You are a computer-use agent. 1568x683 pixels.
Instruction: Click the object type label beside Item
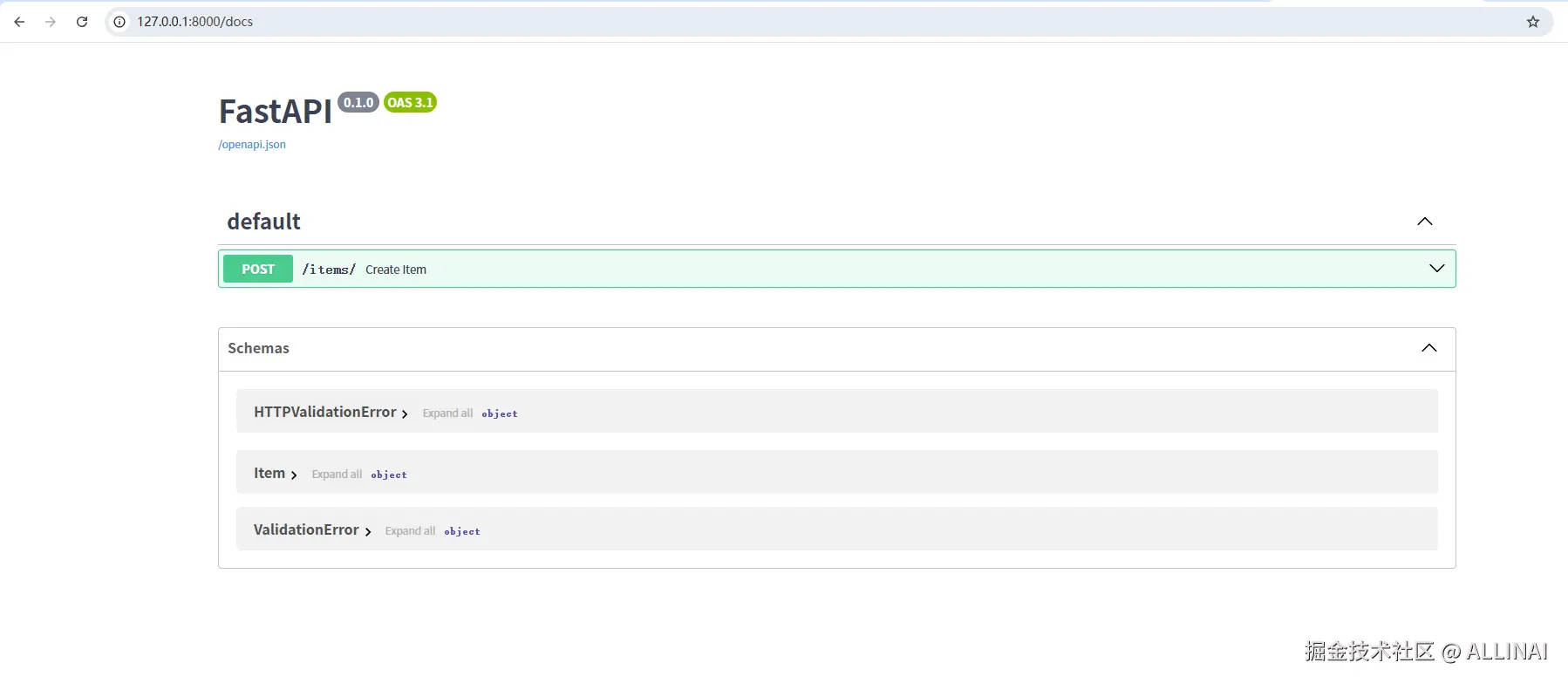pyautogui.click(x=389, y=475)
